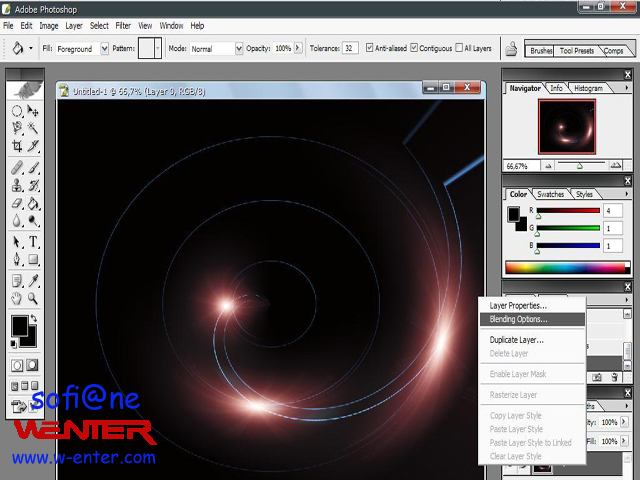
Task: Select the Eraser tool
Action: (x=17, y=203)
